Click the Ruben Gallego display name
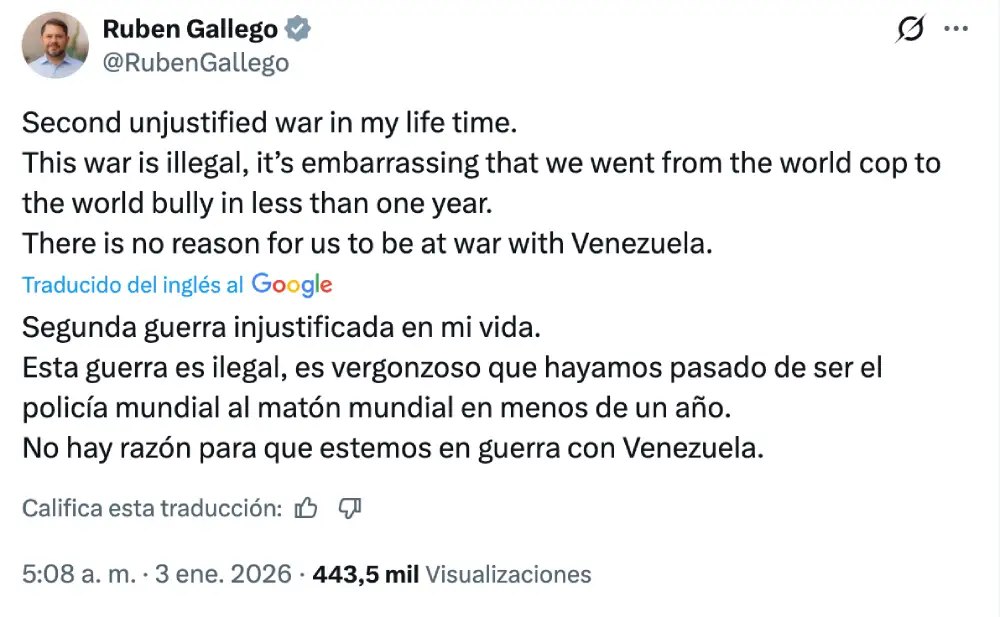This screenshot has height=617, width=1000. click(x=190, y=30)
